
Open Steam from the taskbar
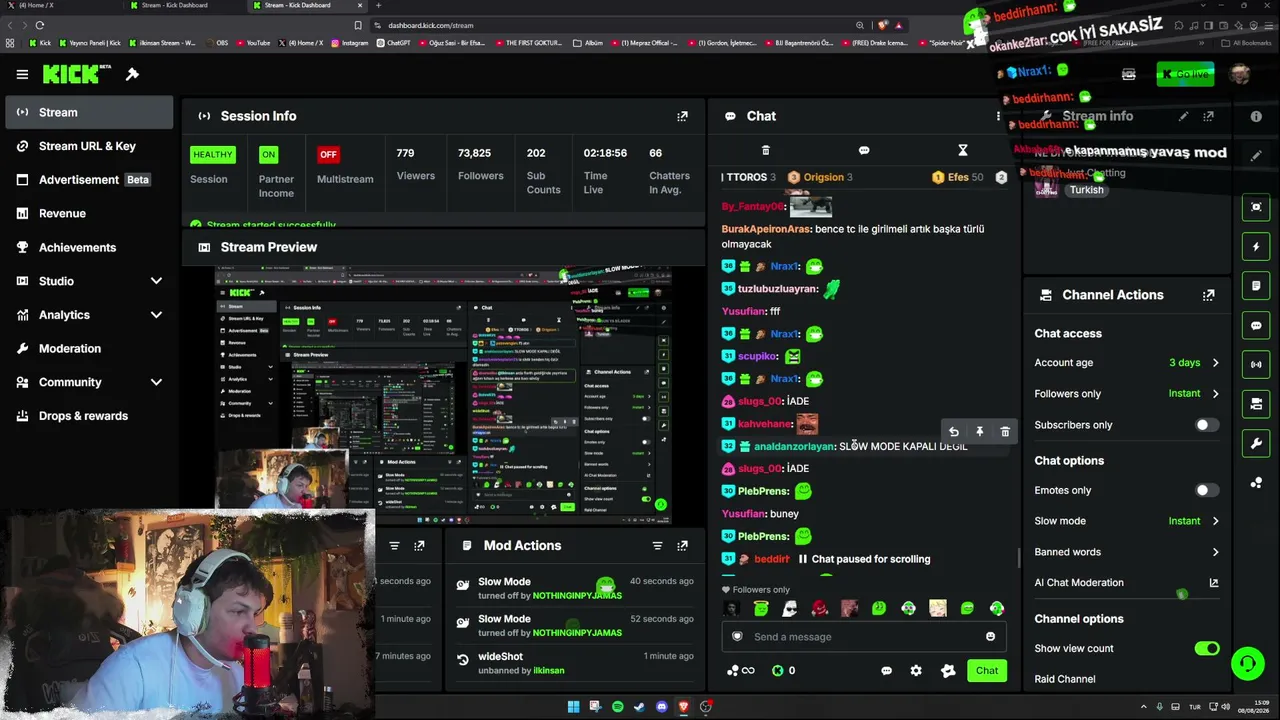pos(639,707)
